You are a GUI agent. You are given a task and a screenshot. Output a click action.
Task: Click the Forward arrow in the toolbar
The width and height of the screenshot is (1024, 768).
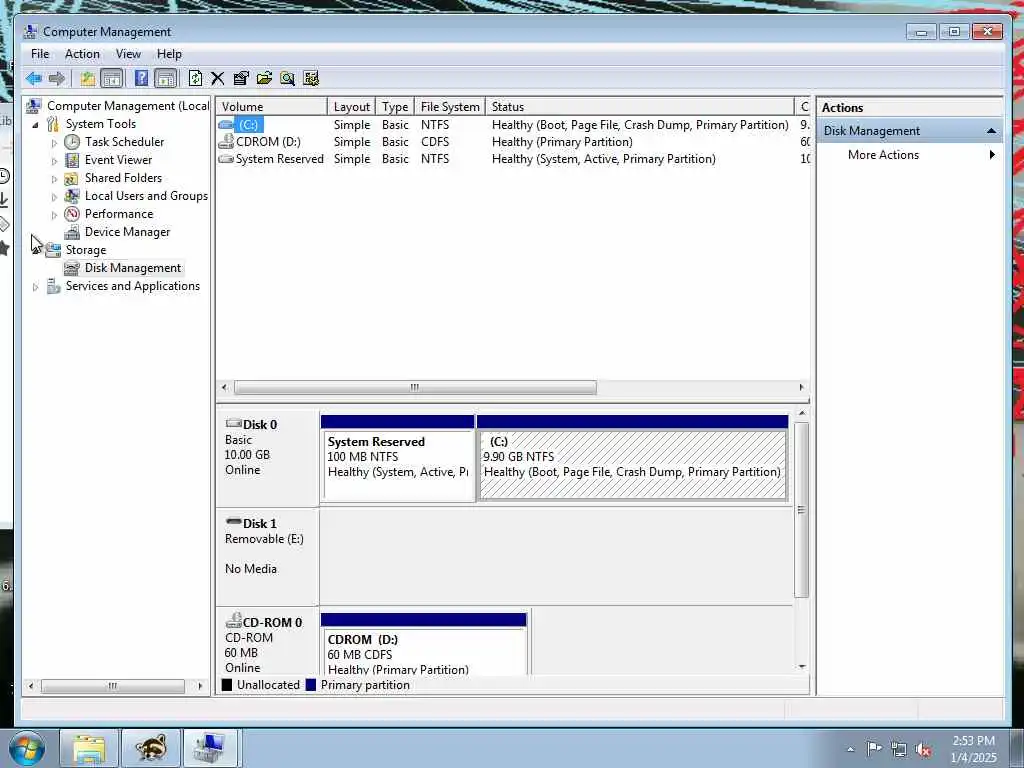(57, 79)
